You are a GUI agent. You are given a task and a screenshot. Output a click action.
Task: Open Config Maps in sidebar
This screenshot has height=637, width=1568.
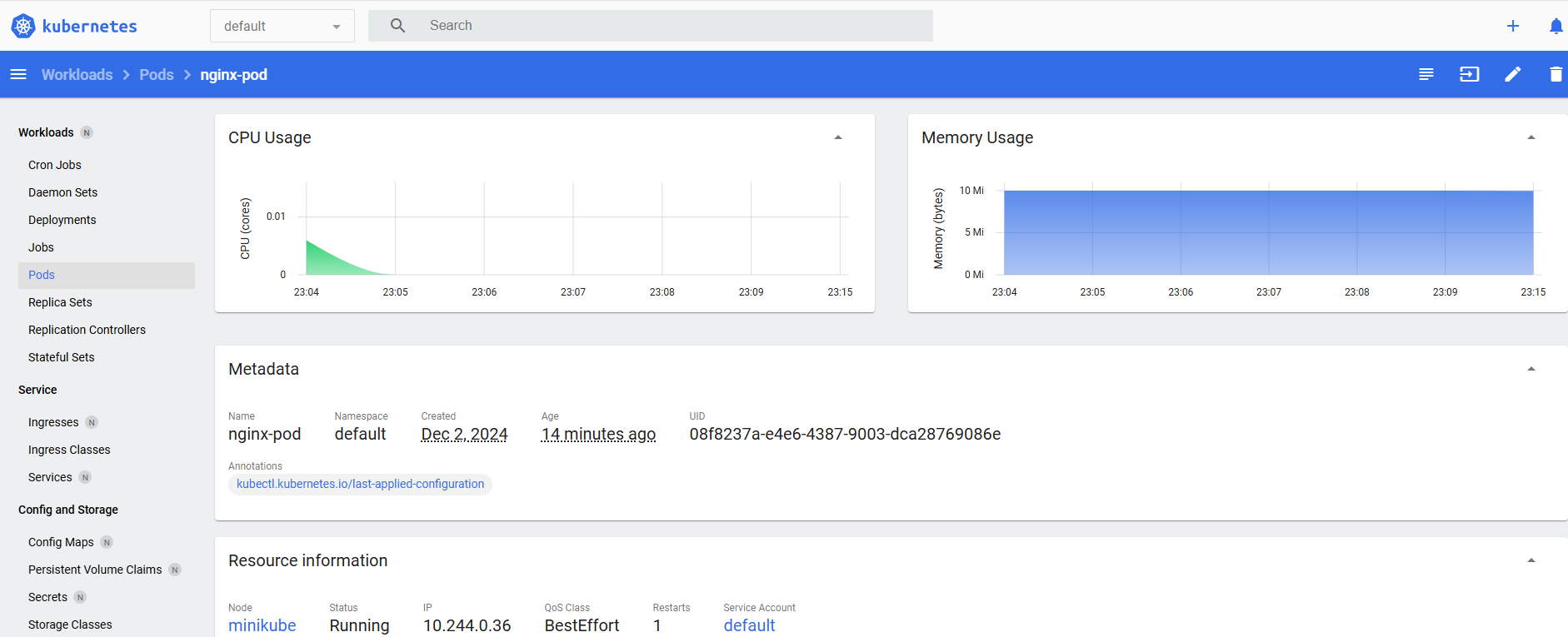coord(61,542)
